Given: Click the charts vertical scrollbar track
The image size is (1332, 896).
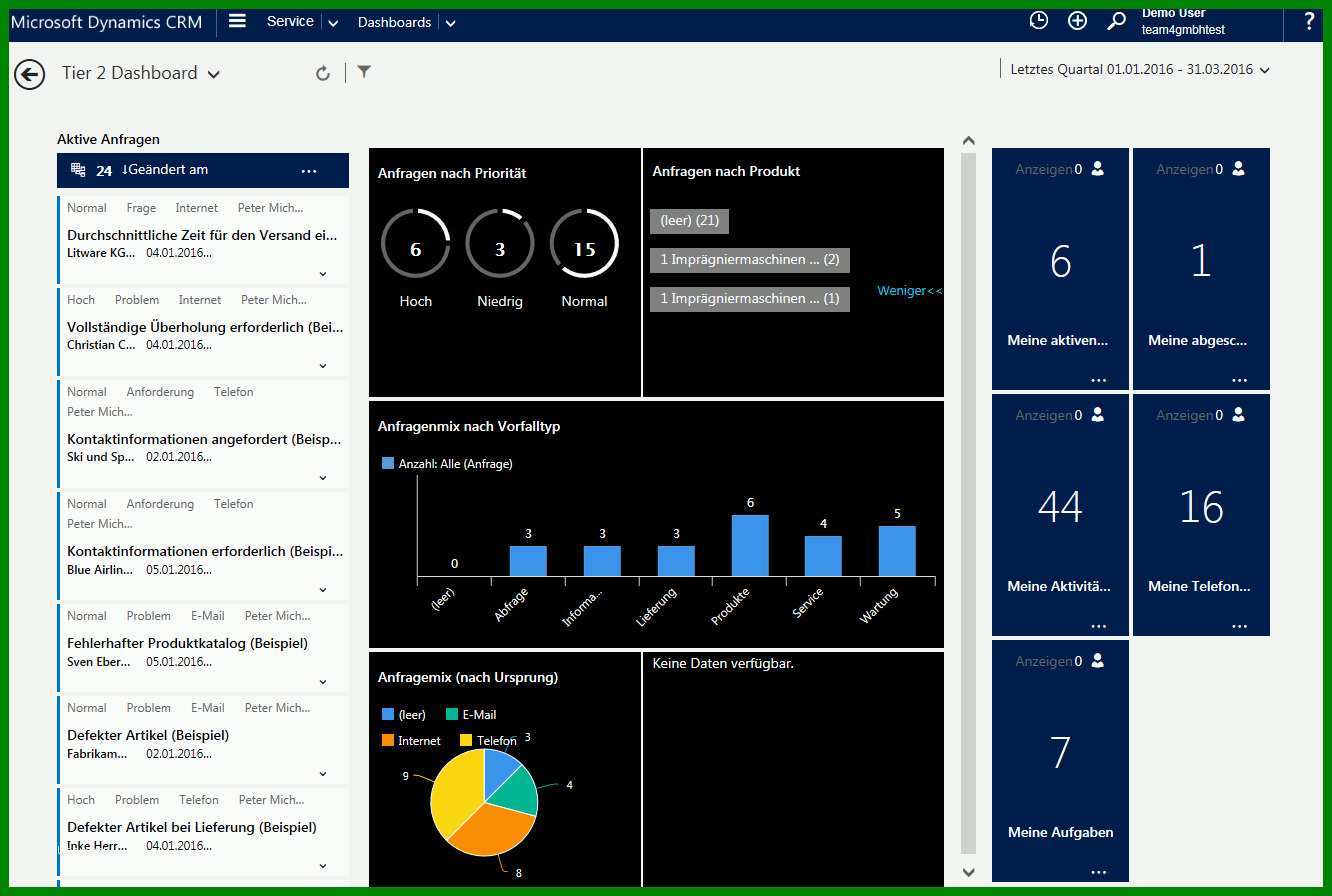Looking at the screenshot, I should coord(968,505).
